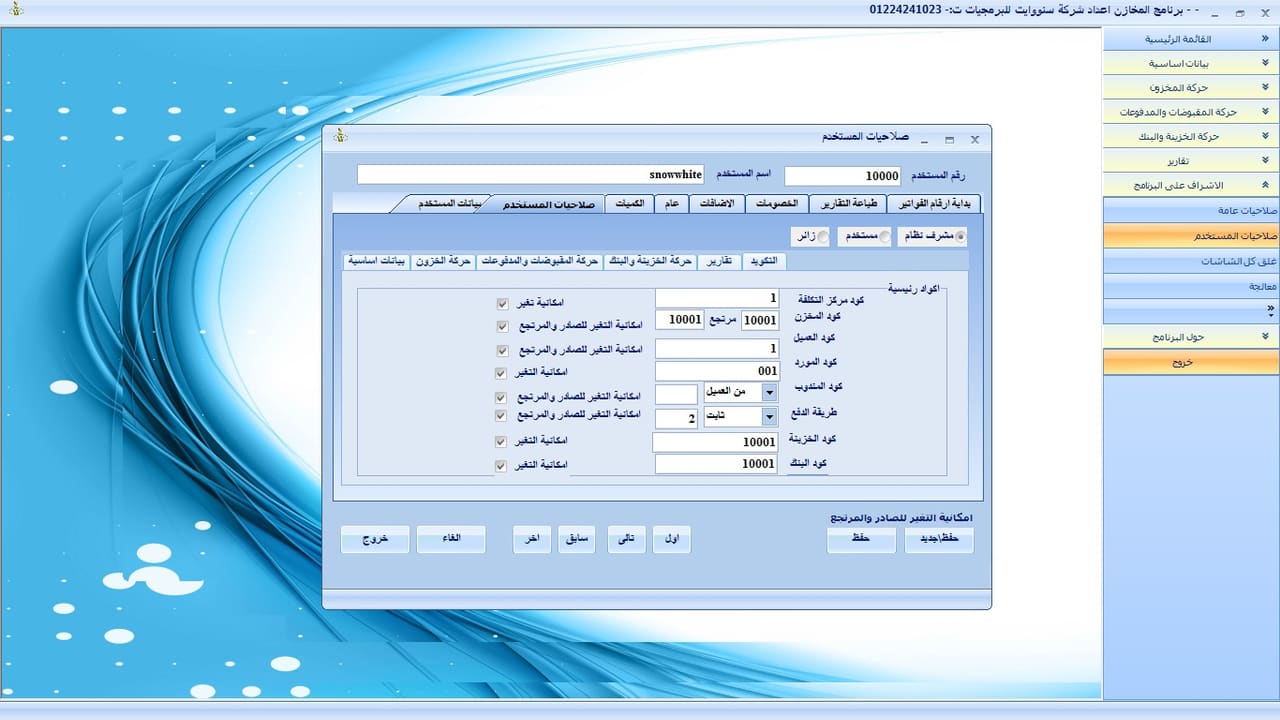Screen dimensions: 1280x720
Task: Expand the حركة المخزون sidebar section
Action: click(x=1266, y=88)
